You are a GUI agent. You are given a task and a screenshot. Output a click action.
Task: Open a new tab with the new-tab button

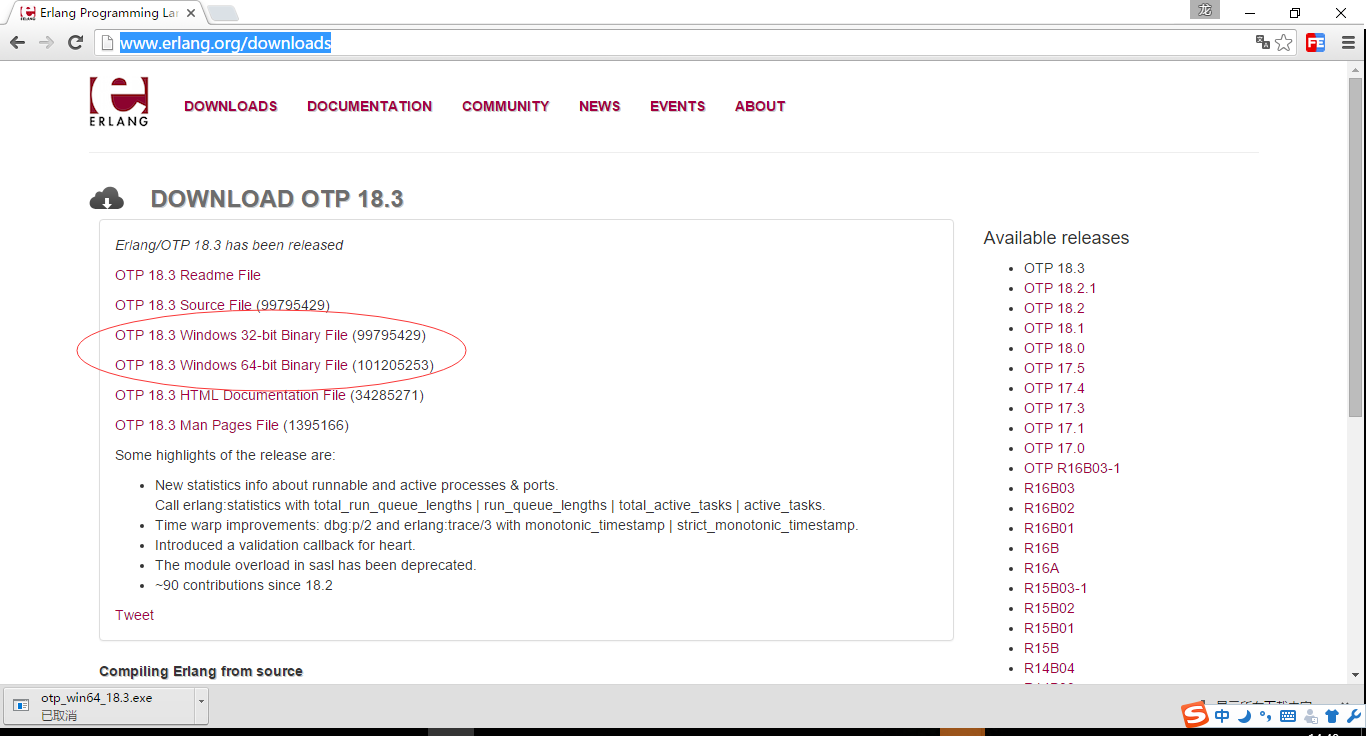(222, 13)
